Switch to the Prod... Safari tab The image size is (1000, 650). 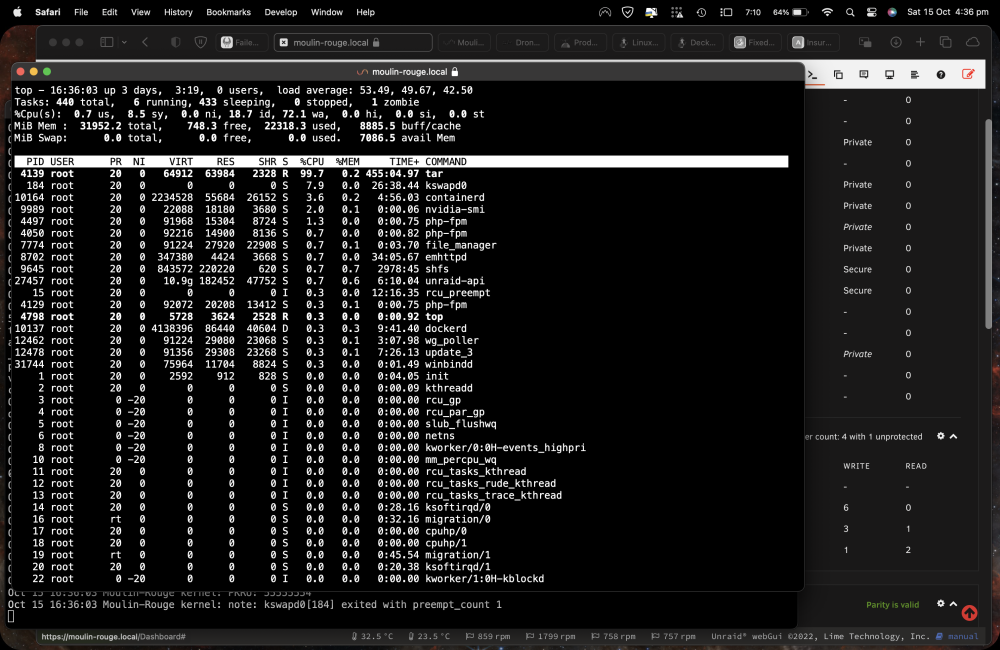coord(580,42)
